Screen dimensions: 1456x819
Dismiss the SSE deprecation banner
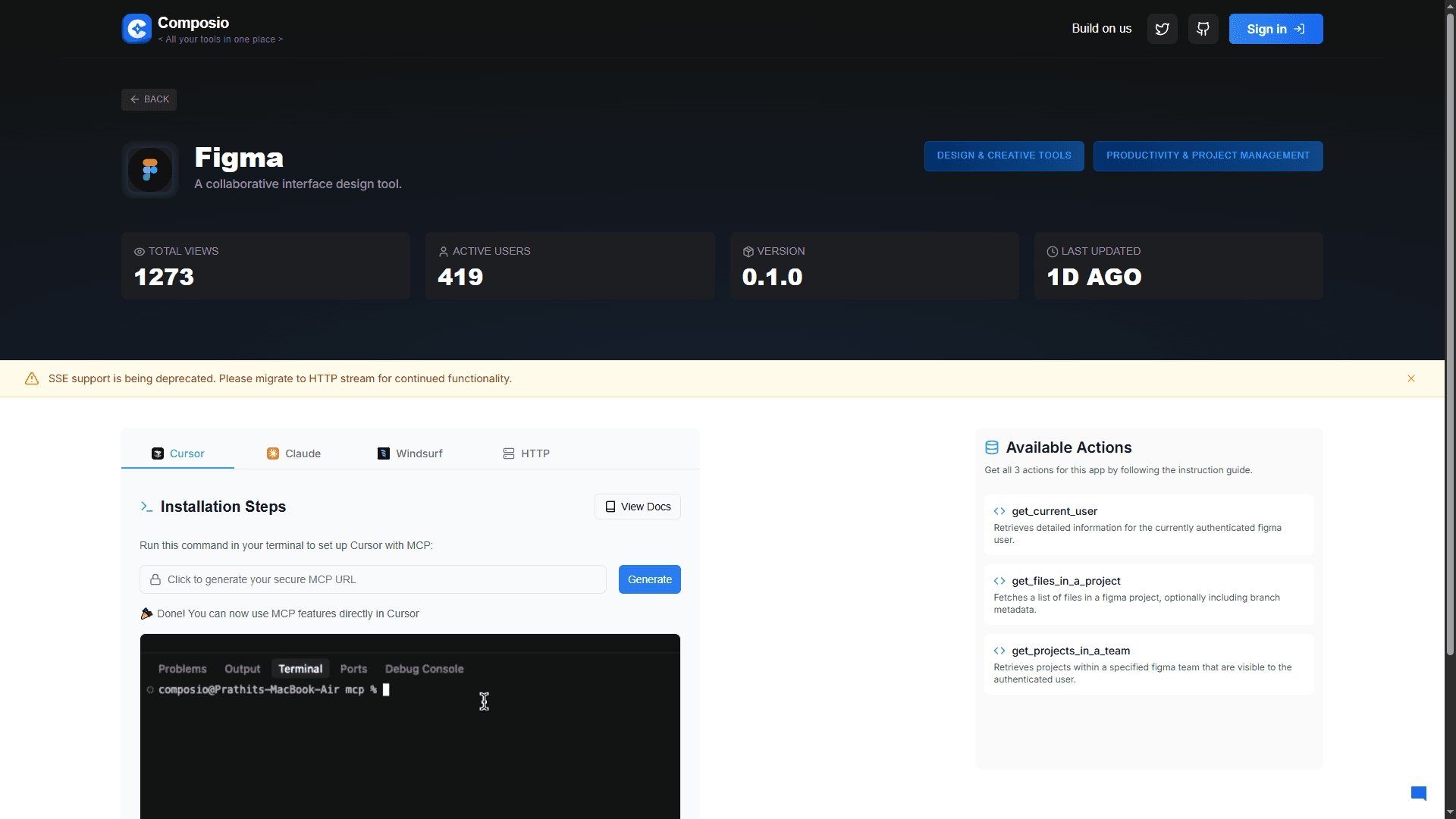click(x=1411, y=378)
